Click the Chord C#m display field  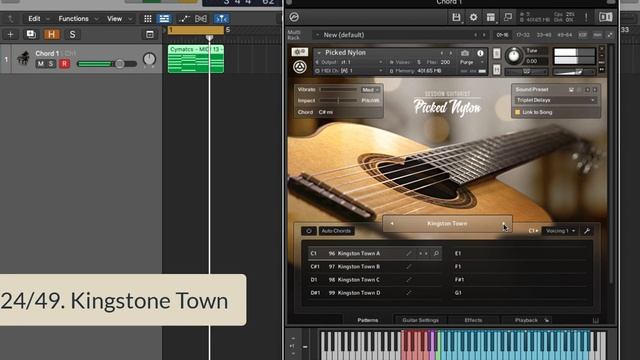click(x=338, y=112)
